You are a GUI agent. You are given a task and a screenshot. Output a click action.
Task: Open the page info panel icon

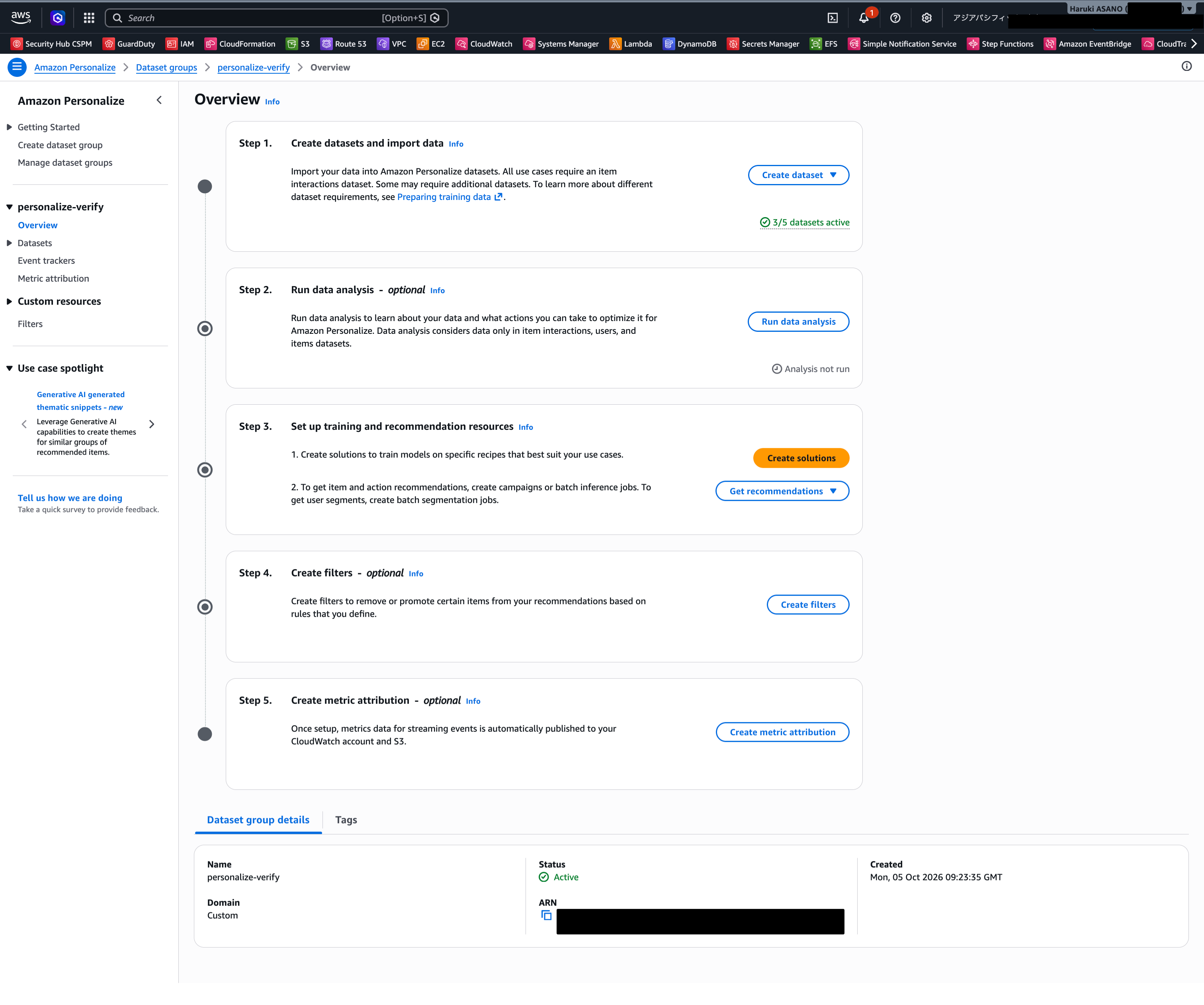pos(1186,67)
